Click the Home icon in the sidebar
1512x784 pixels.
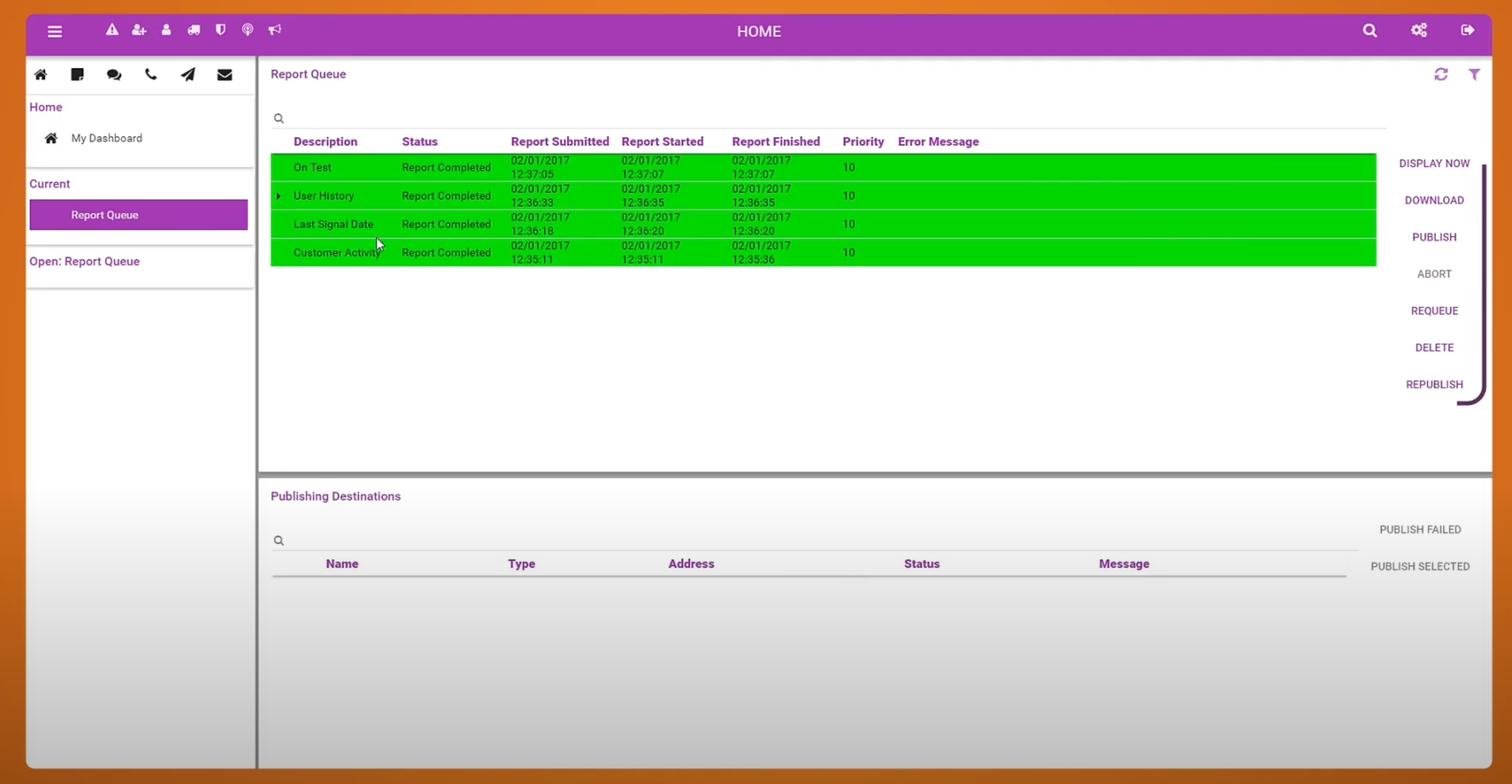(x=41, y=75)
